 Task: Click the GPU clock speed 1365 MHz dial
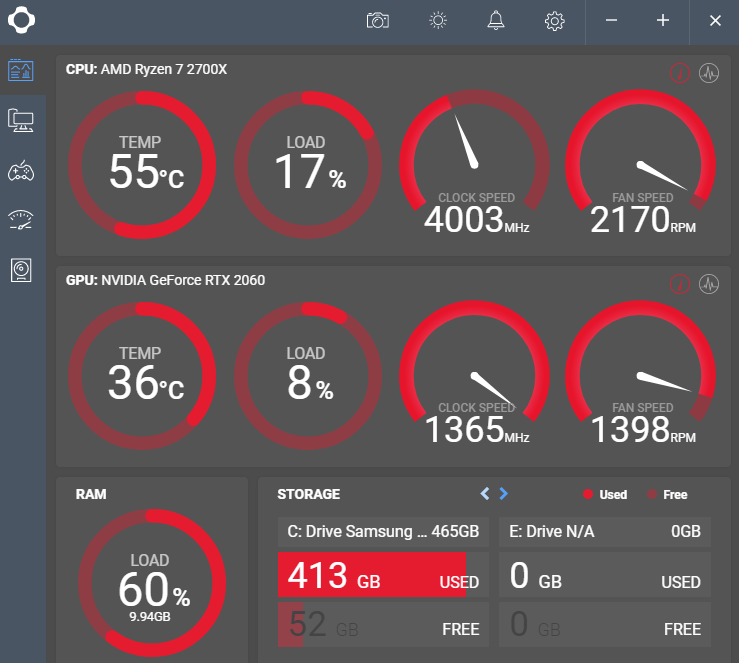(x=474, y=374)
